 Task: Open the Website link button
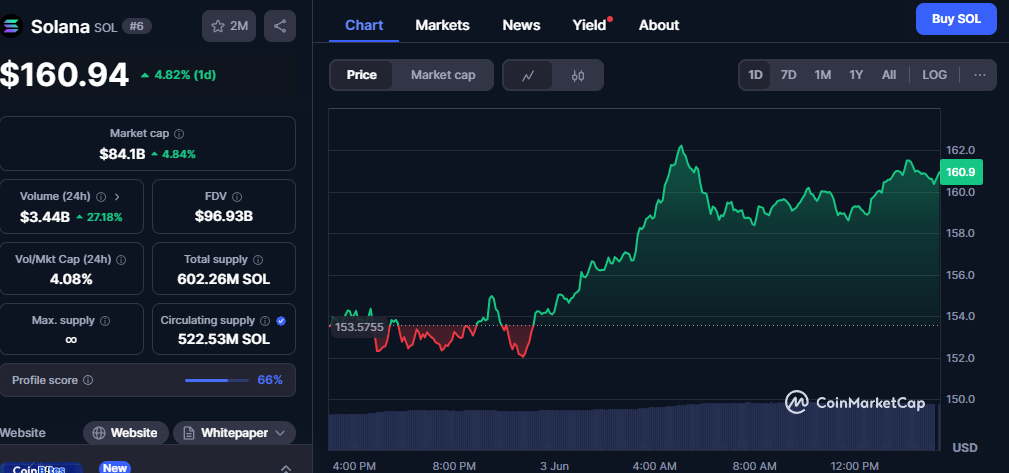(x=126, y=433)
